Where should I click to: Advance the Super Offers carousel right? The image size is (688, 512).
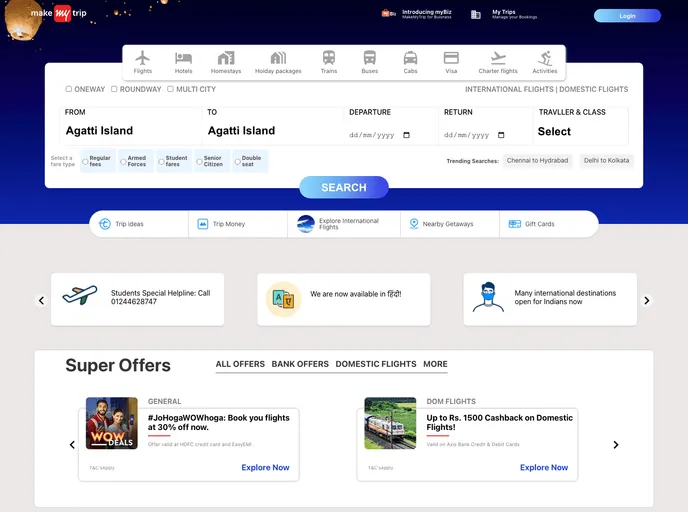(x=616, y=445)
